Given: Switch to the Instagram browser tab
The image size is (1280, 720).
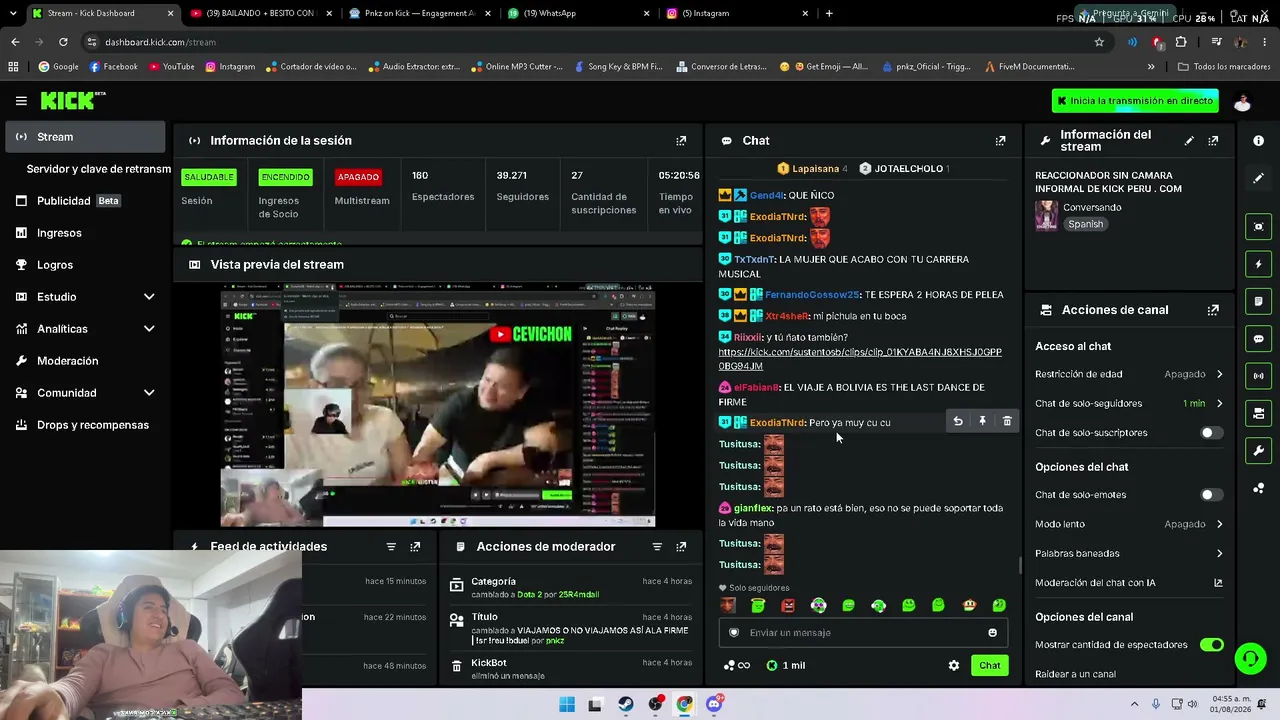Looking at the screenshot, I should pyautogui.click(x=735, y=14).
